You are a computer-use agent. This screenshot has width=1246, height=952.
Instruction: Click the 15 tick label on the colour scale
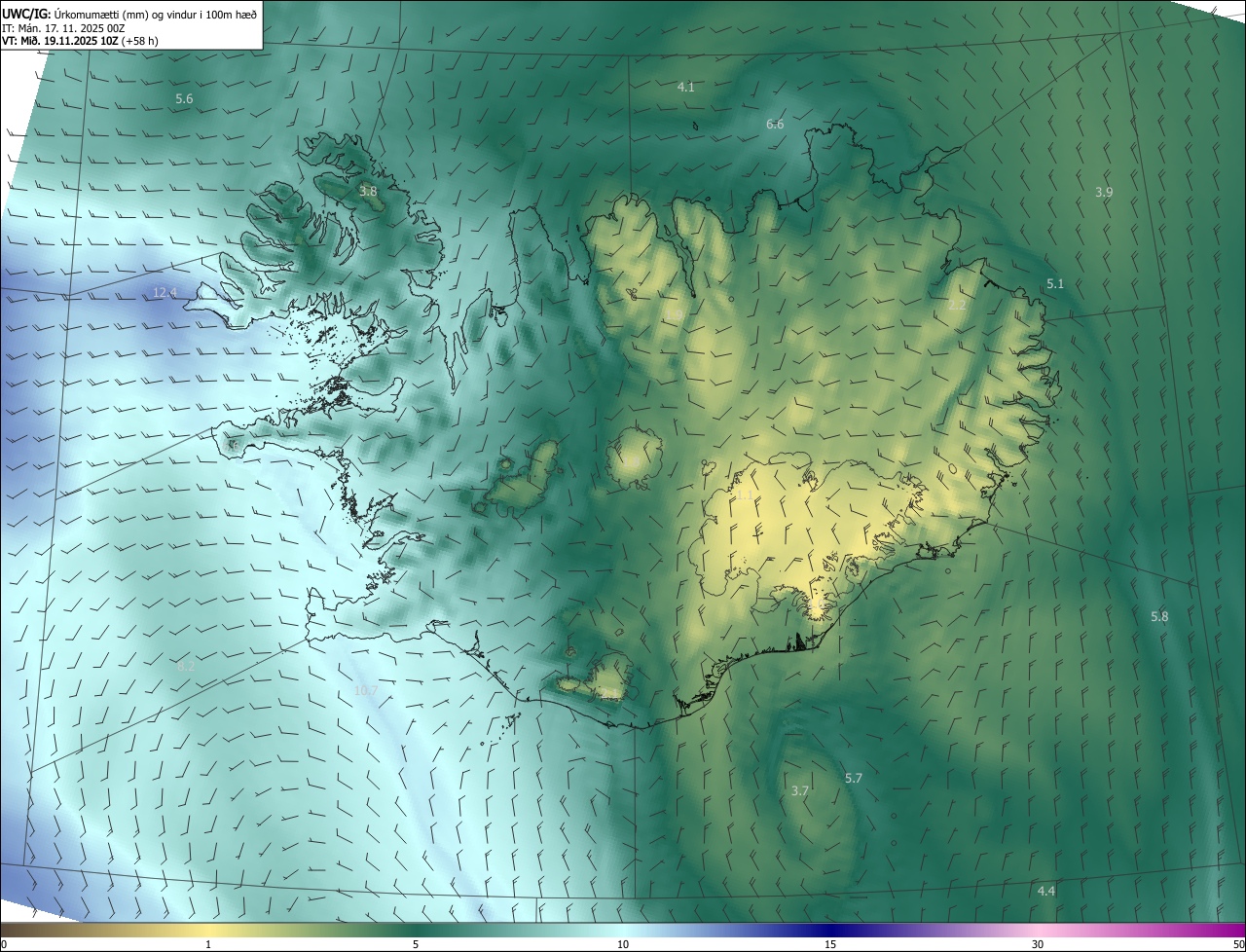tap(830, 944)
